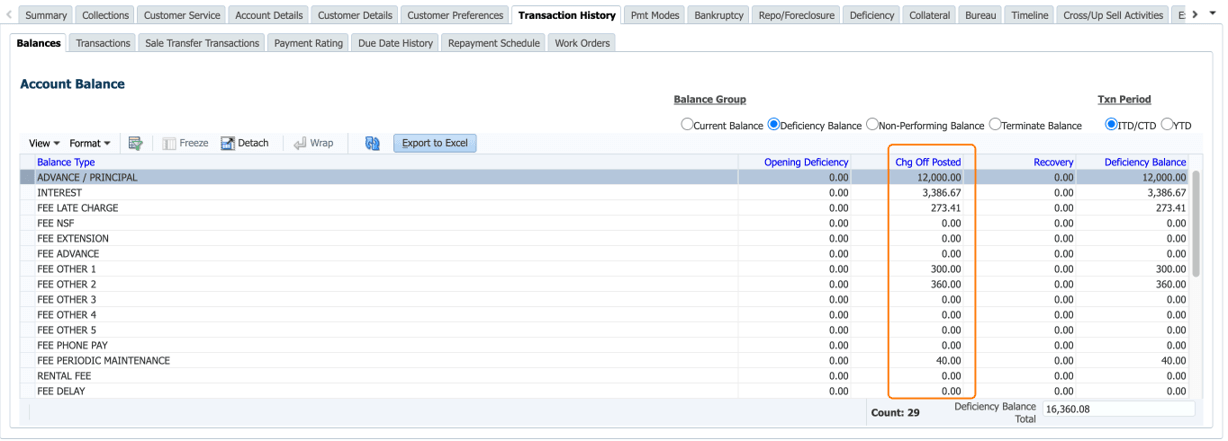Open the Payment Rating sub-tab

point(308,43)
